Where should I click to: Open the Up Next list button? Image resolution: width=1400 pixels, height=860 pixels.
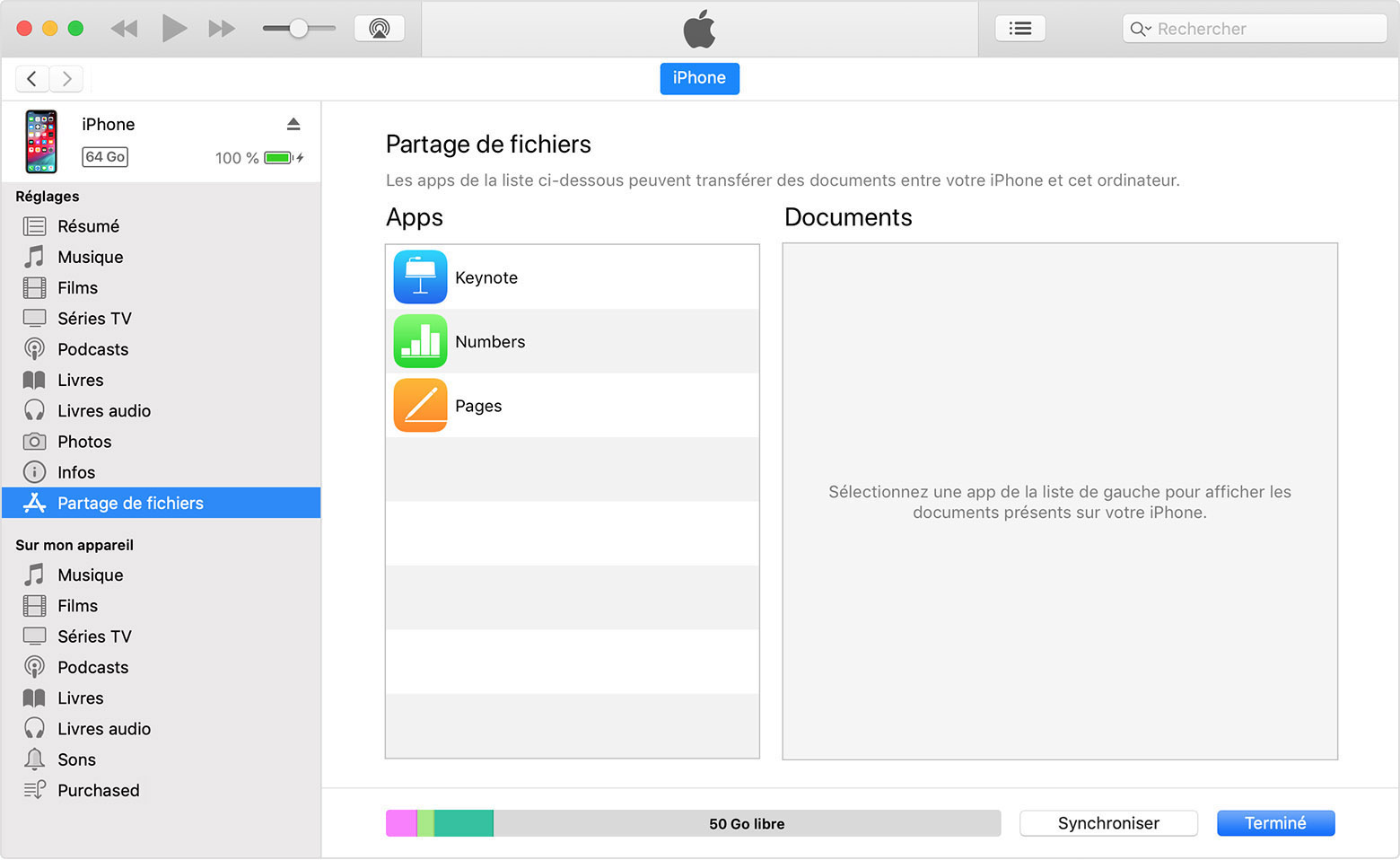[1020, 29]
